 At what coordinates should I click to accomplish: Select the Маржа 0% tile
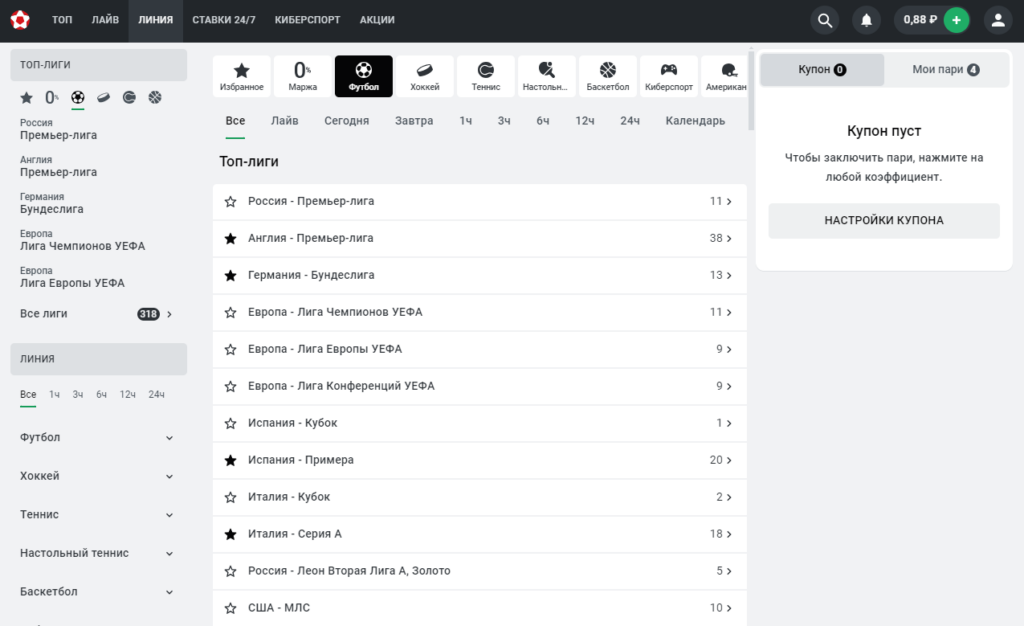302,76
